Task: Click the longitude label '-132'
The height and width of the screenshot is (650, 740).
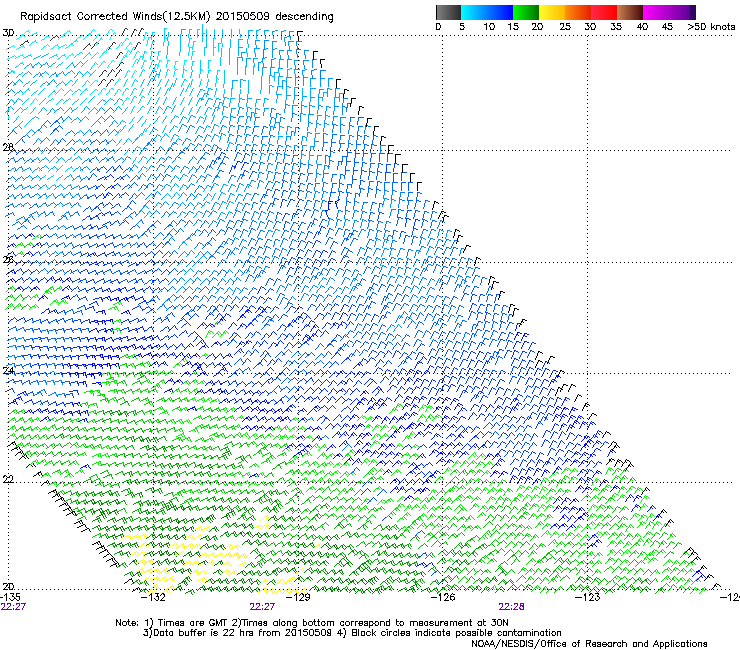Action: click(x=154, y=597)
